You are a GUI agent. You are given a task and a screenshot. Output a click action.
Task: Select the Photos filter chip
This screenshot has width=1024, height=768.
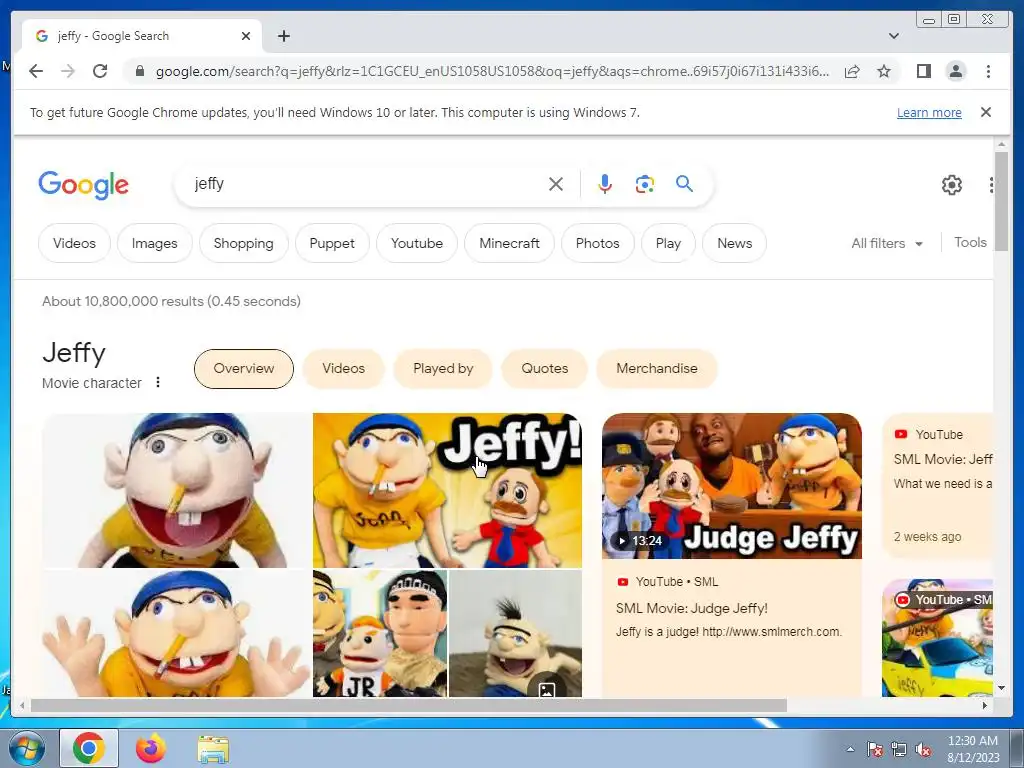598,243
